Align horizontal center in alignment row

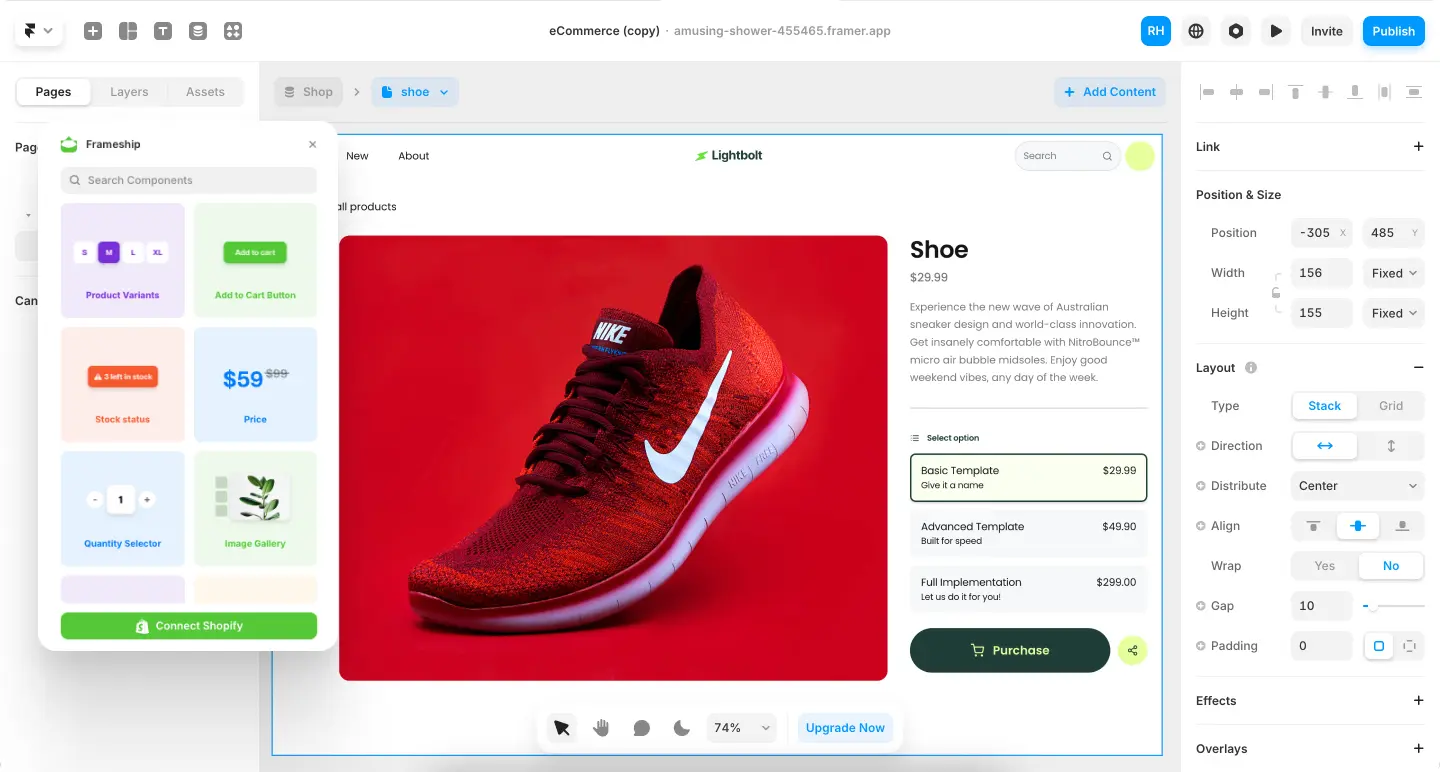tap(1237, 92)
